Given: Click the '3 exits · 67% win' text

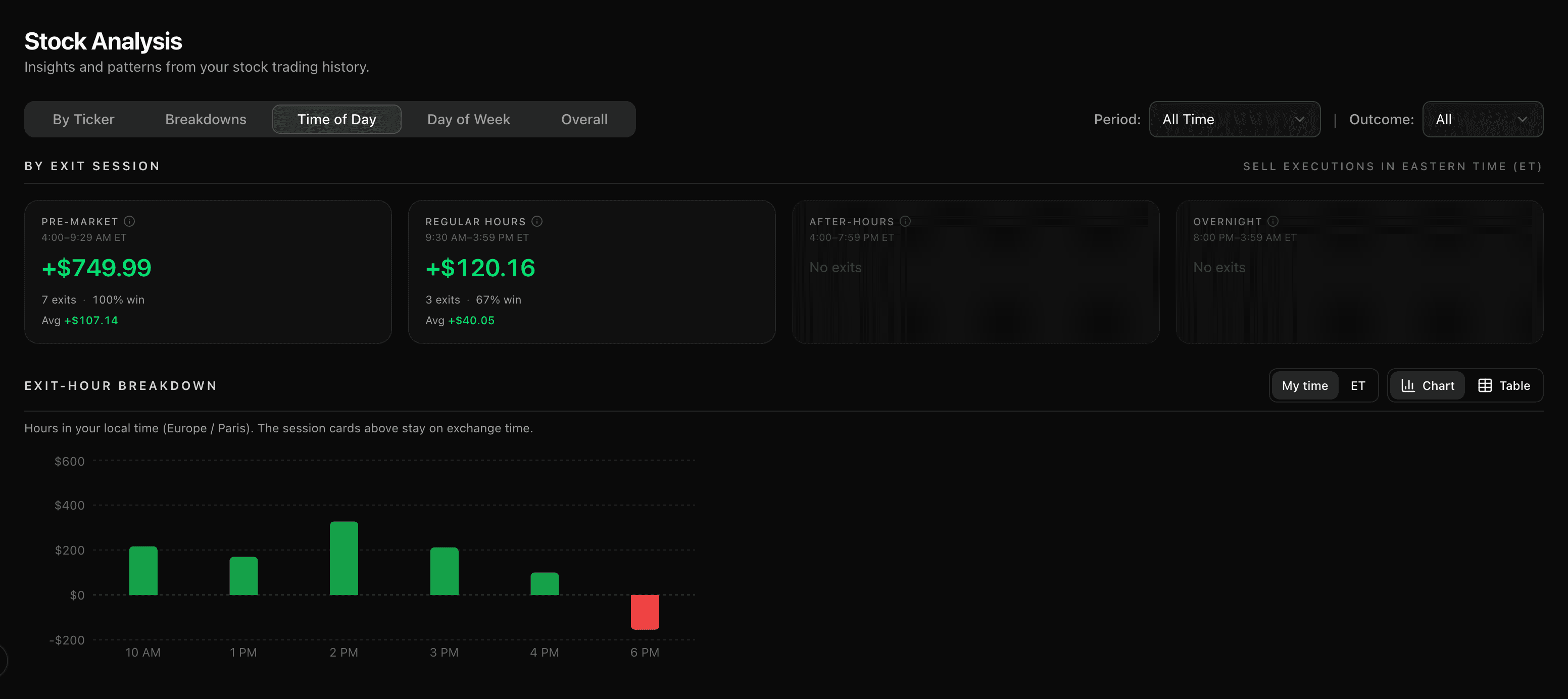Looking at the screenshot, I should 473,300.
